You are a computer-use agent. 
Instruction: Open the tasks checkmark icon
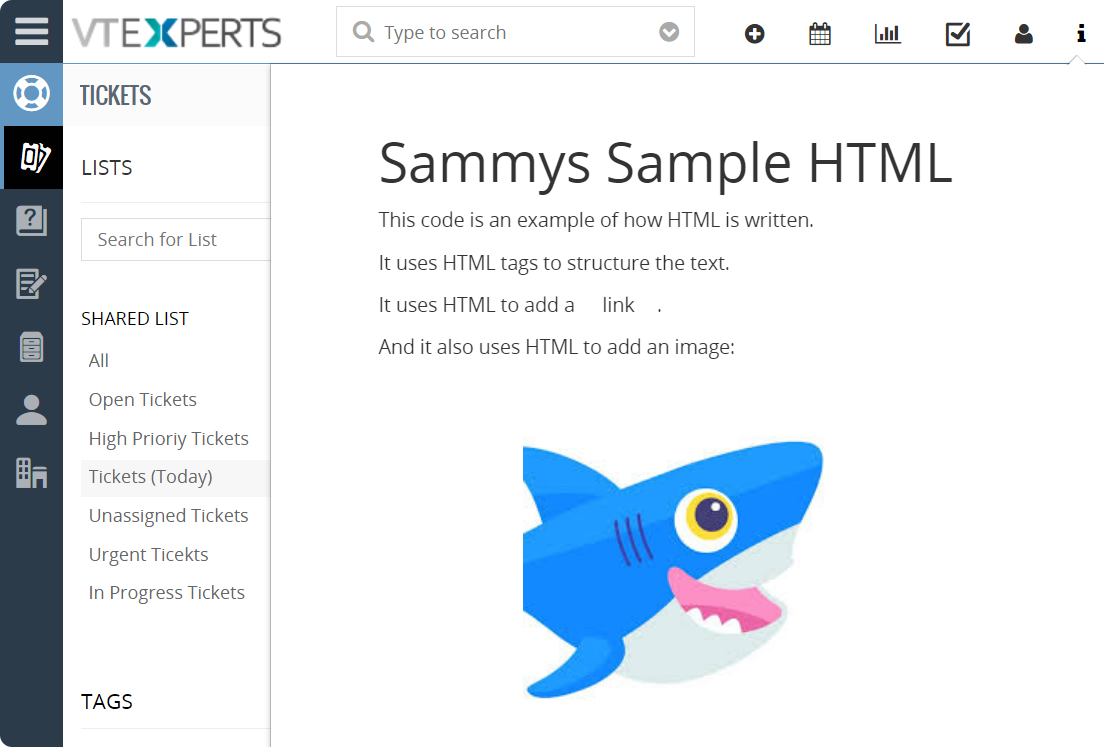point(958,33)
